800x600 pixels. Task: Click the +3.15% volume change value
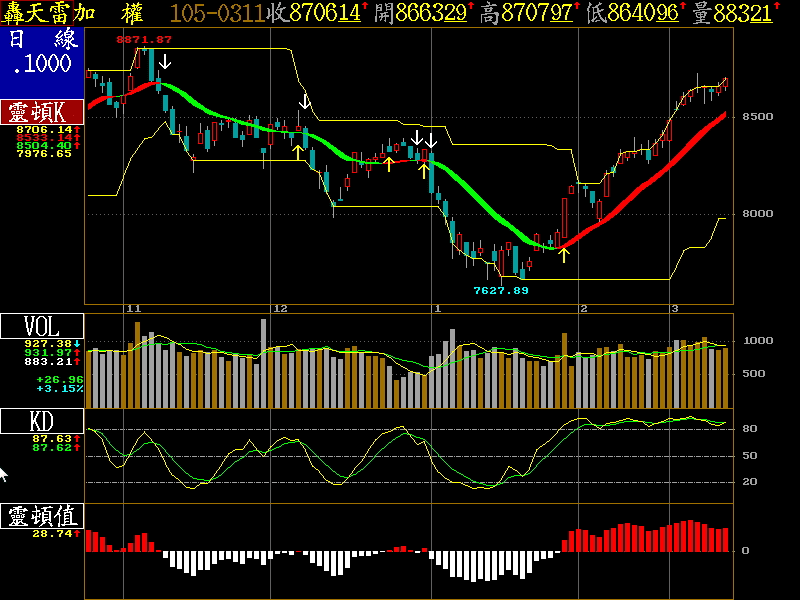[x=59, y=388]
